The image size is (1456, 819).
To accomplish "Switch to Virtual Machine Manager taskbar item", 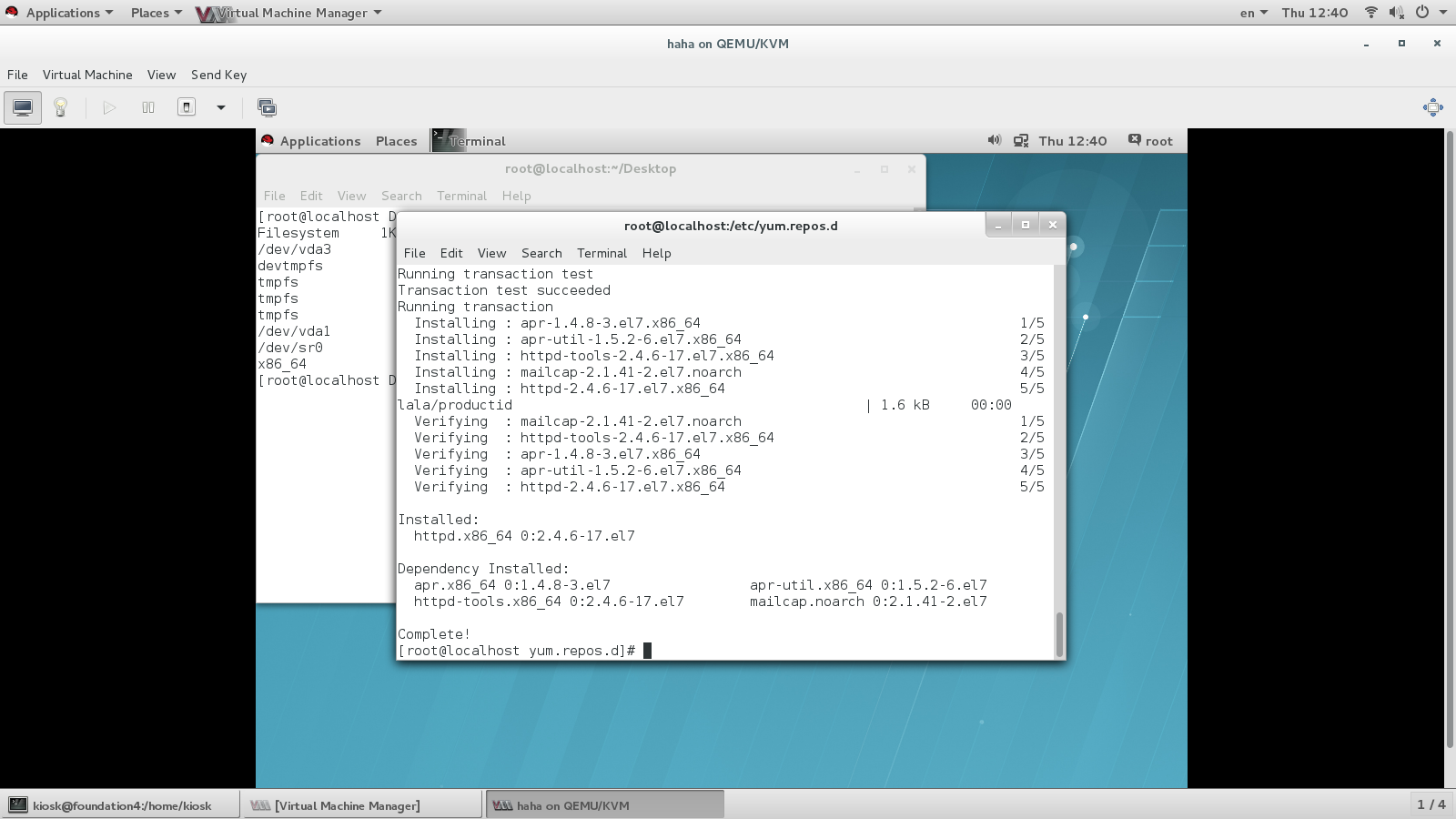I will click(x=361, y=805).
